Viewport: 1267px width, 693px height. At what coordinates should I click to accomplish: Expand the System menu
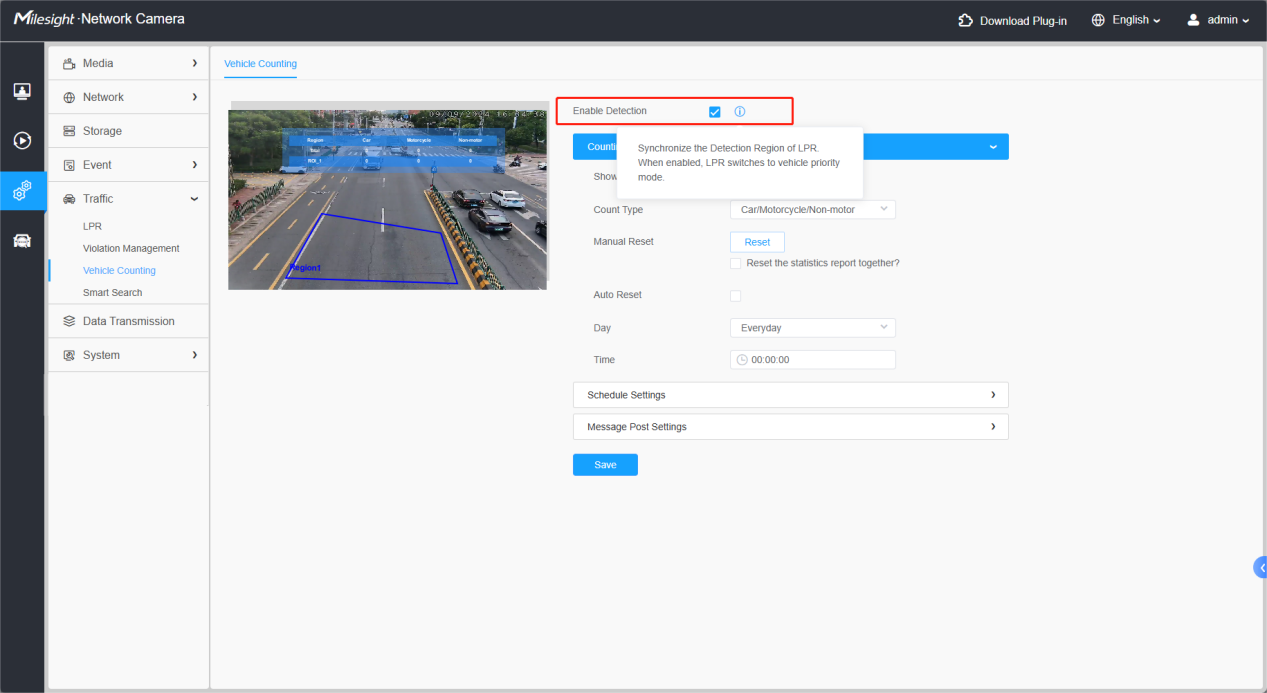point(128,355)
